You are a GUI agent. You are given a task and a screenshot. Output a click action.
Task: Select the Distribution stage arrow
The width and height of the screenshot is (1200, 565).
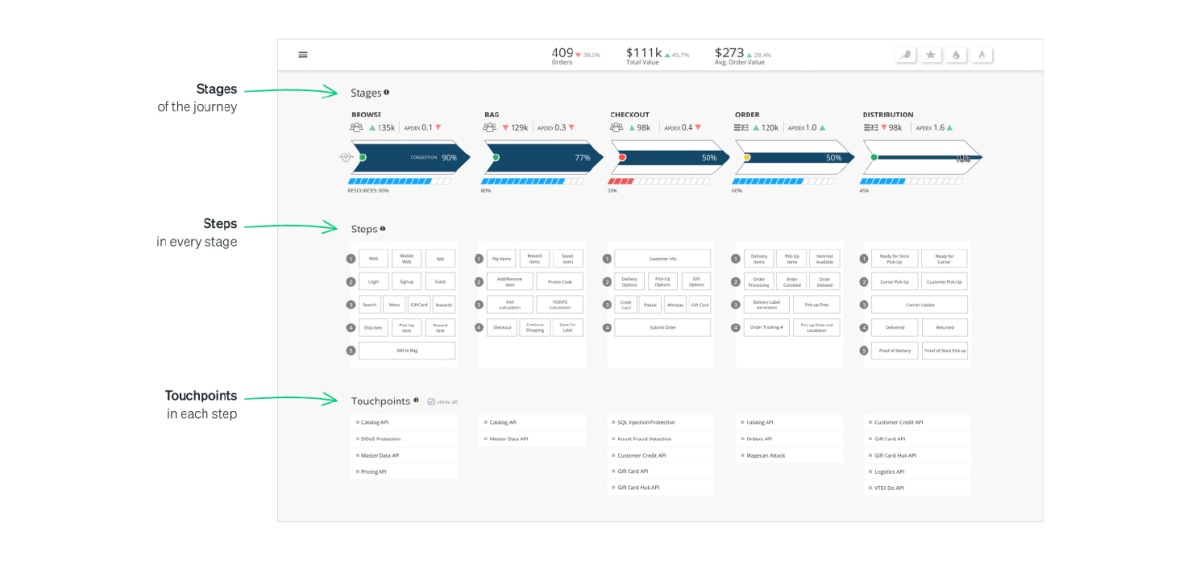(x=920, y=157)
